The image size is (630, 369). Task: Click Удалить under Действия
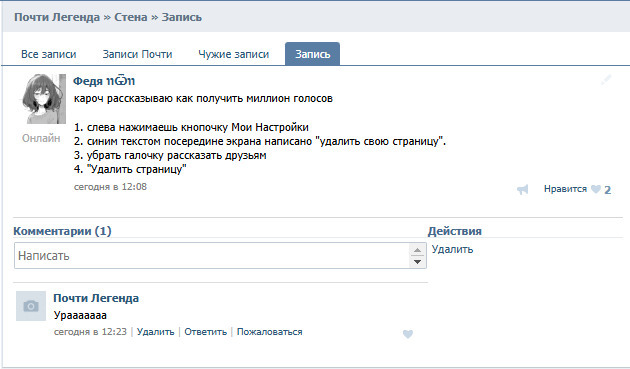click(452, 249)
